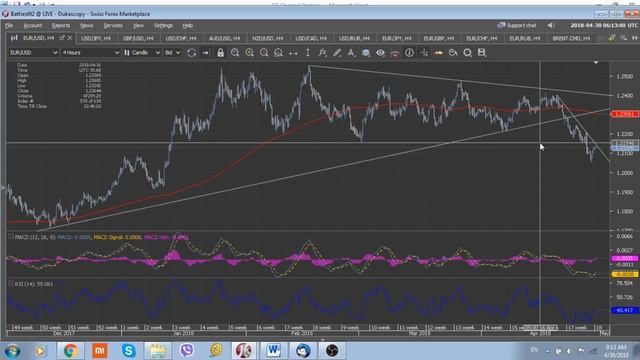Open Support chat

(x=517, y=25)
